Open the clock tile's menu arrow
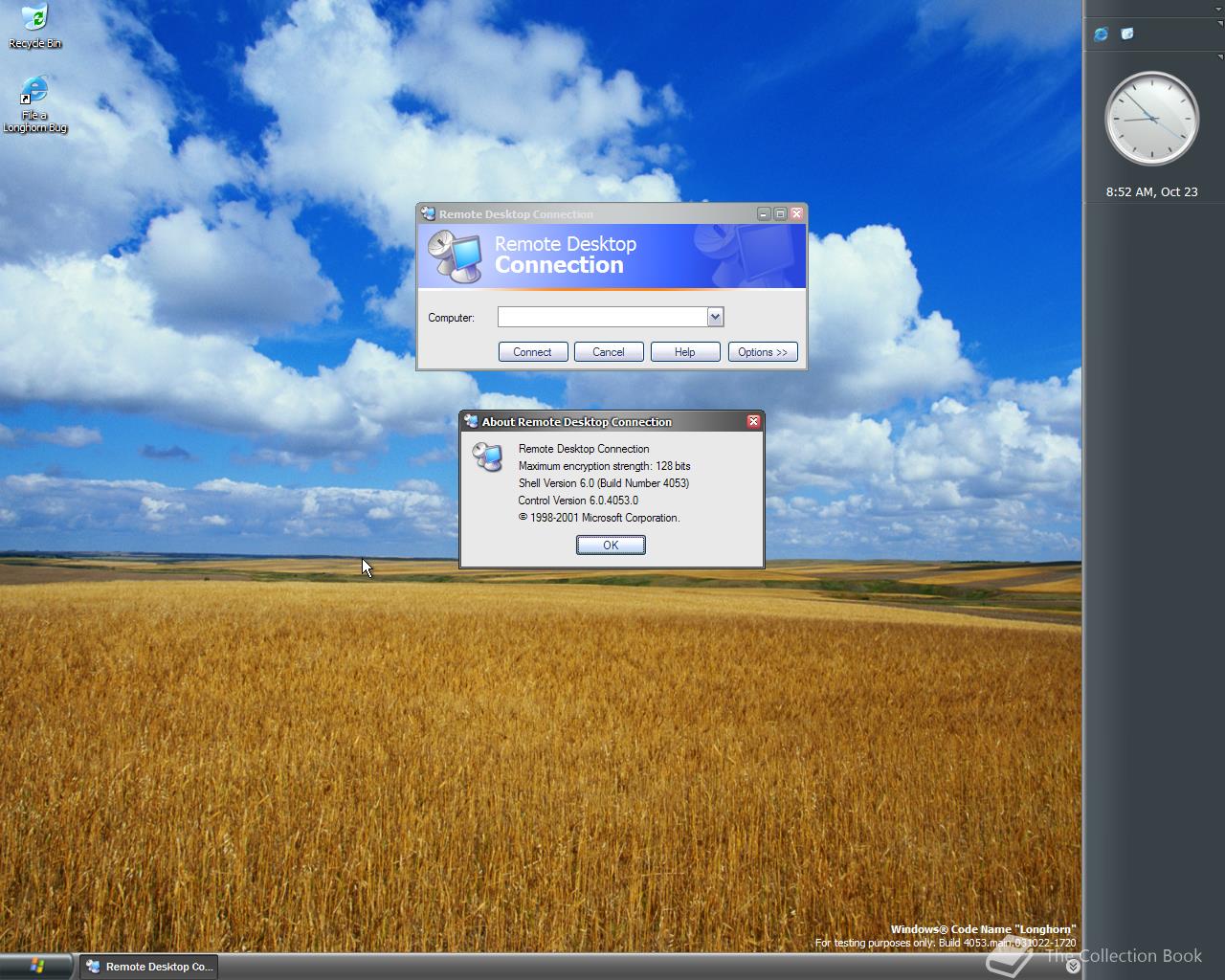1225x980 pixels. 1220,57
